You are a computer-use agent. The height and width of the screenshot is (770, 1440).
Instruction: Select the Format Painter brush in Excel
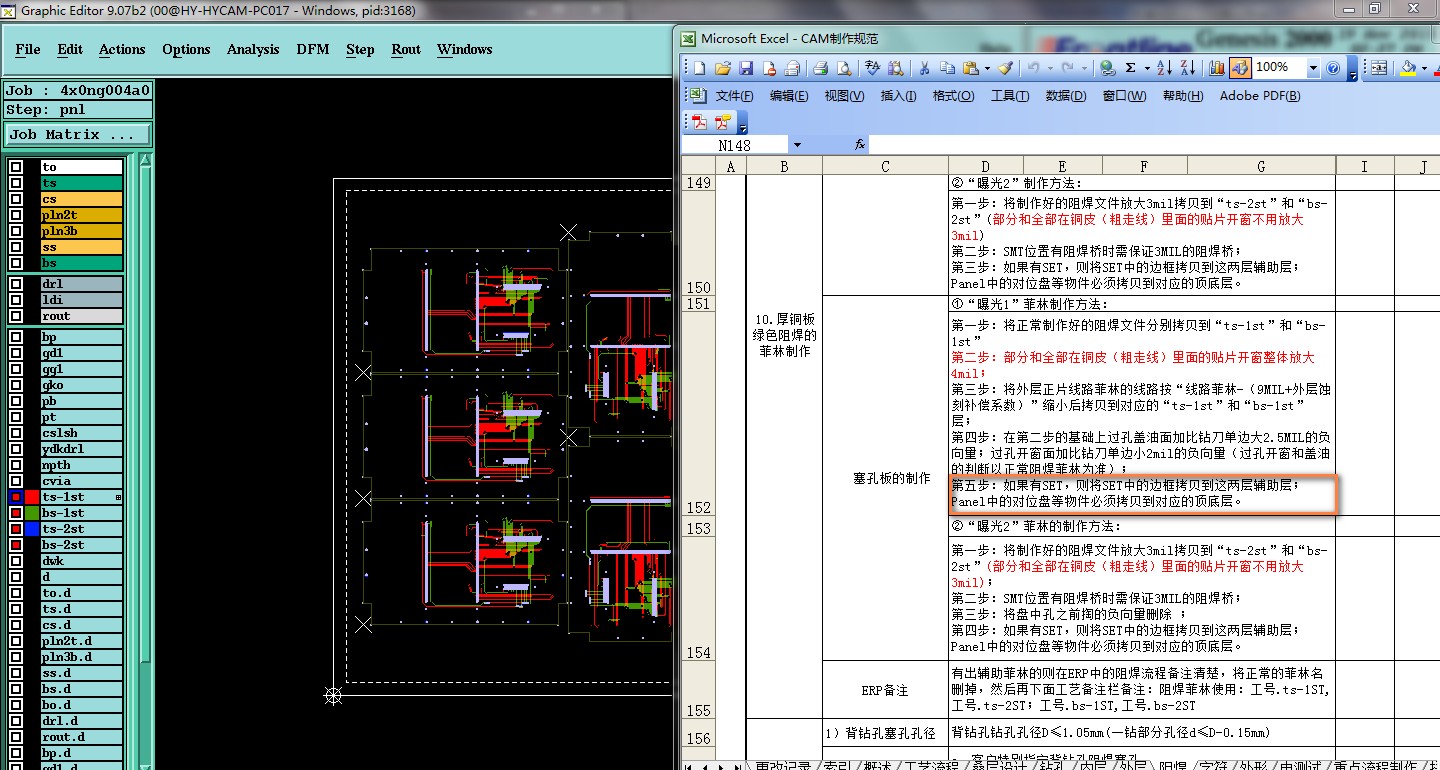(1005, 68)
